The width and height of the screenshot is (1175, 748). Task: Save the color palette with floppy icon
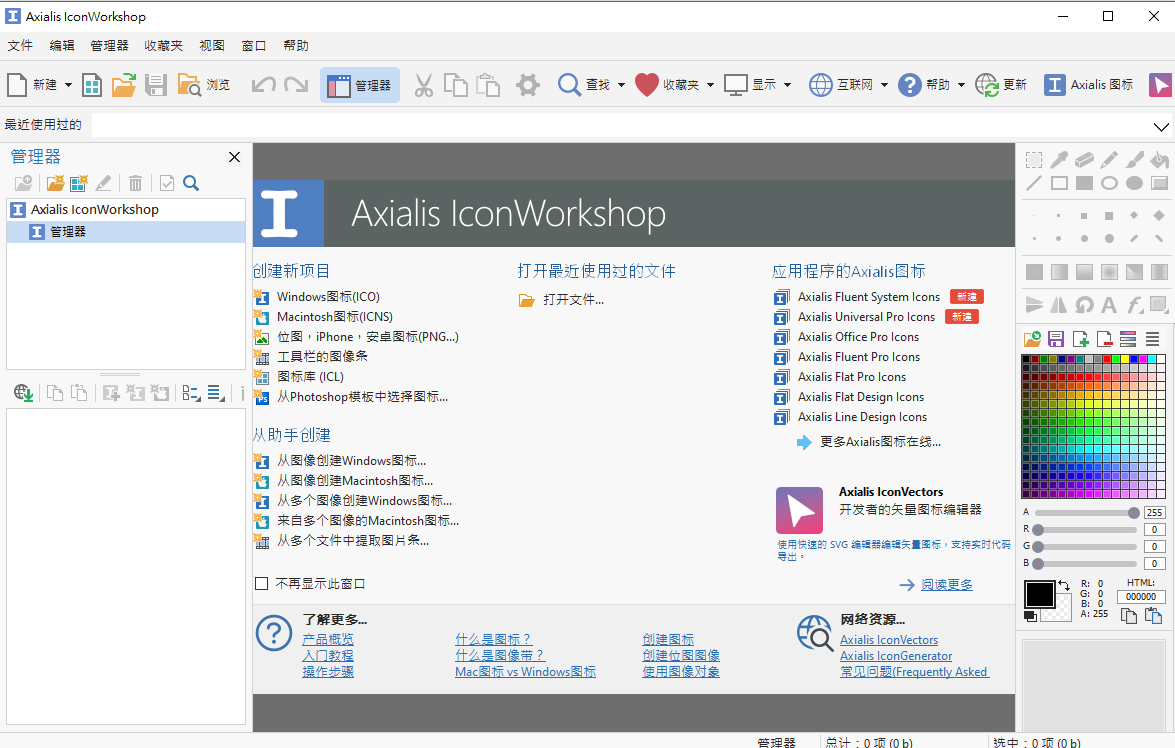click(x=1056, y=339)
